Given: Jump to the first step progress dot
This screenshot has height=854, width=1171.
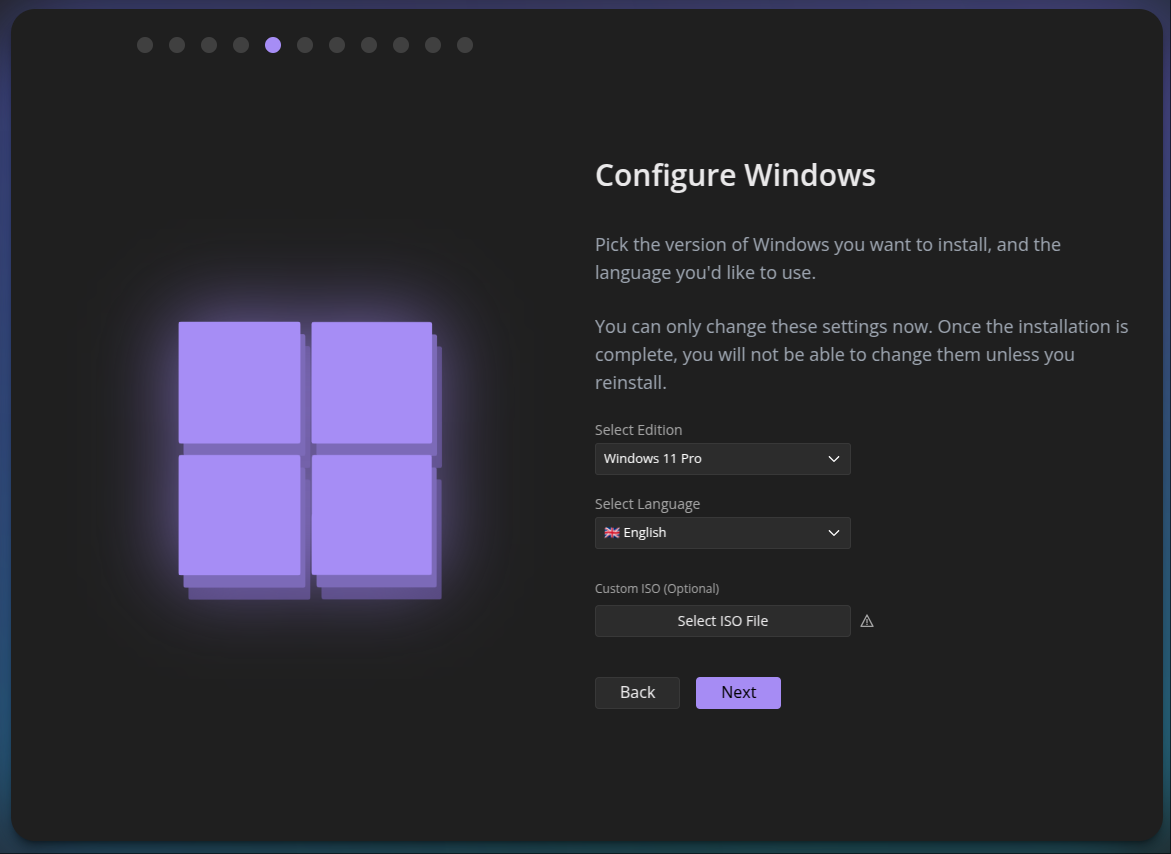Looking at the screenshot, I should (x=145, y=45).
